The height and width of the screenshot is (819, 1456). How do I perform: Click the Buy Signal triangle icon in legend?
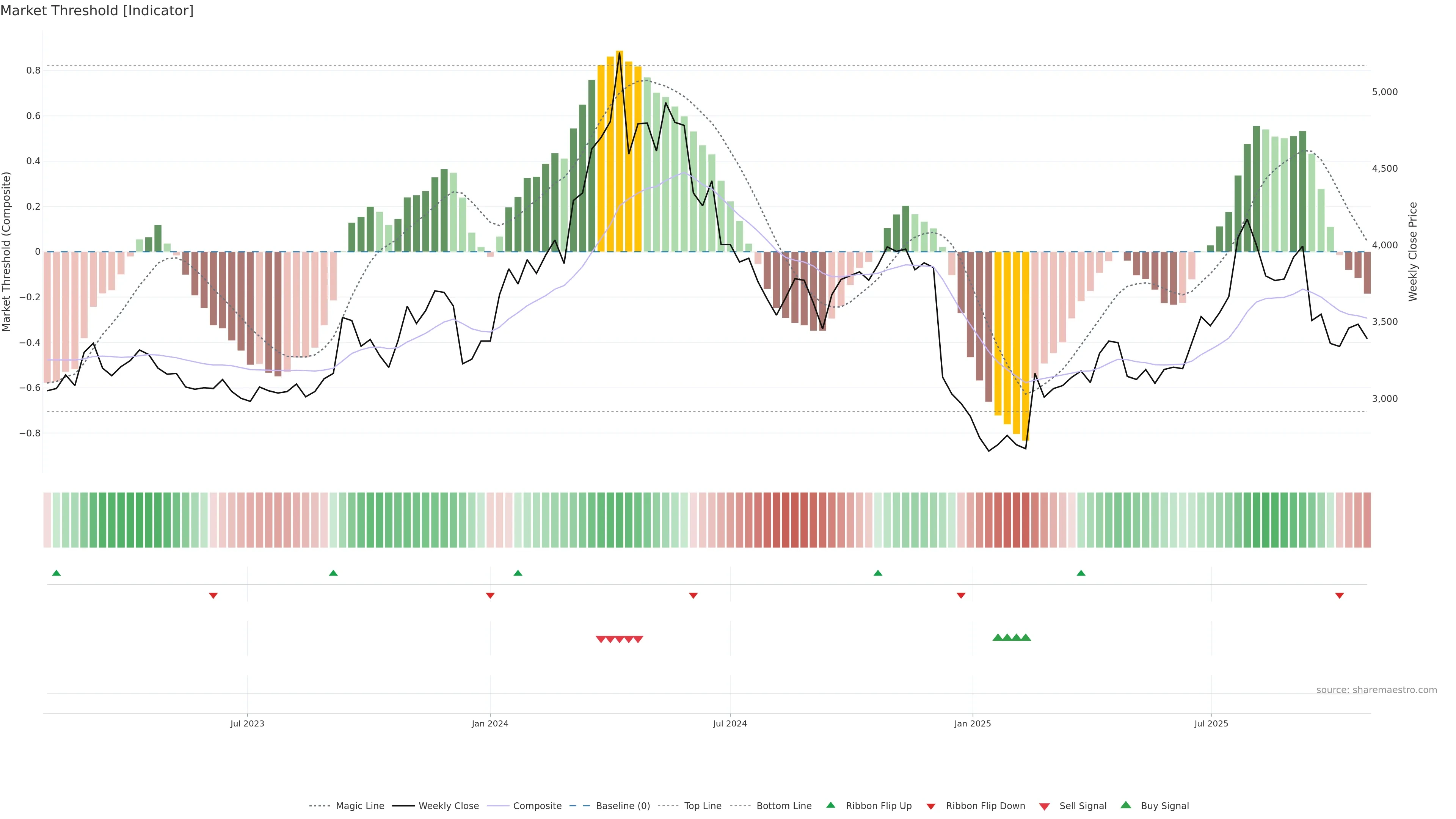(x=1126, y=805)
